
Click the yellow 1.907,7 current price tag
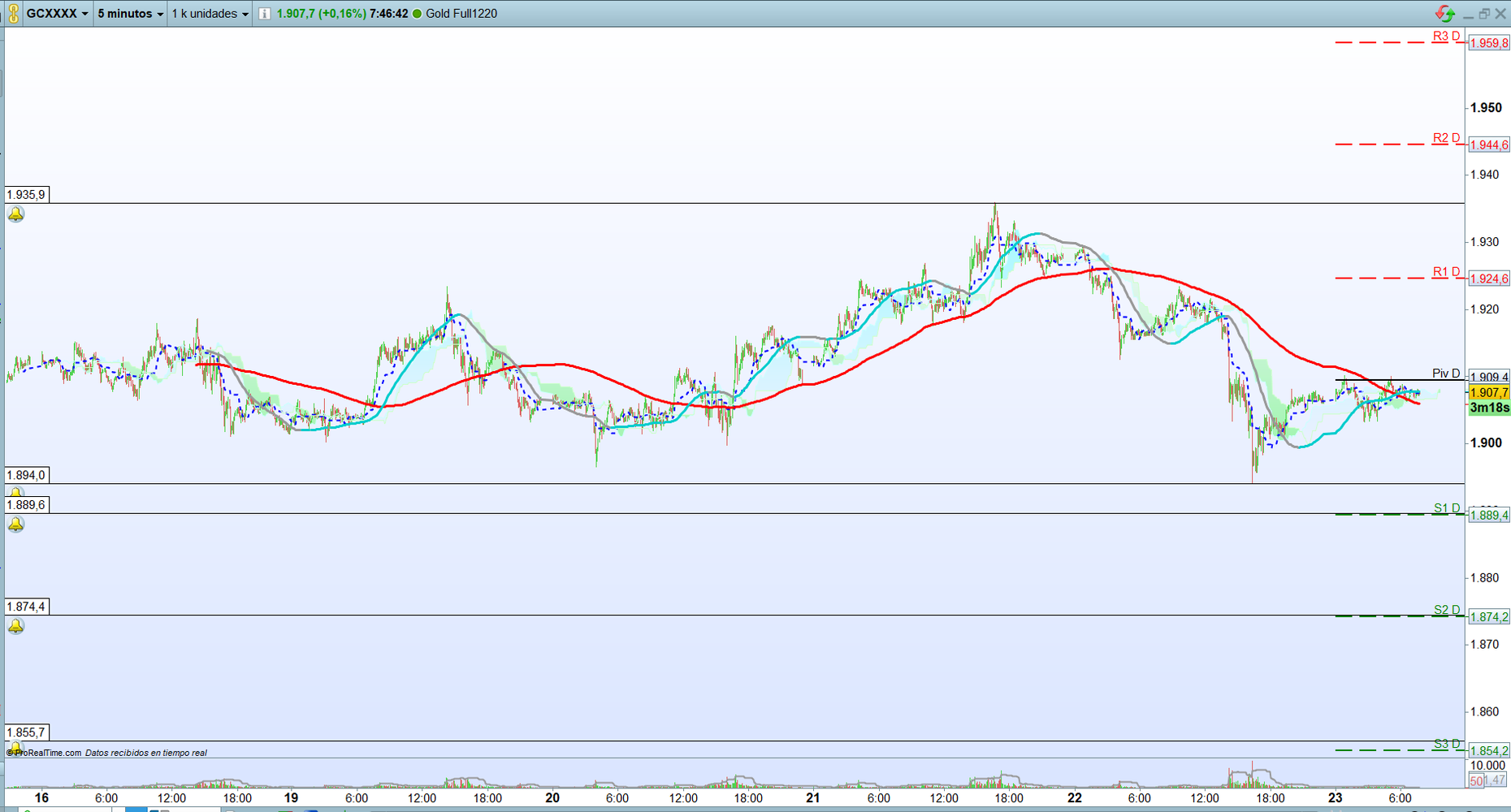tap(1489, 392)
